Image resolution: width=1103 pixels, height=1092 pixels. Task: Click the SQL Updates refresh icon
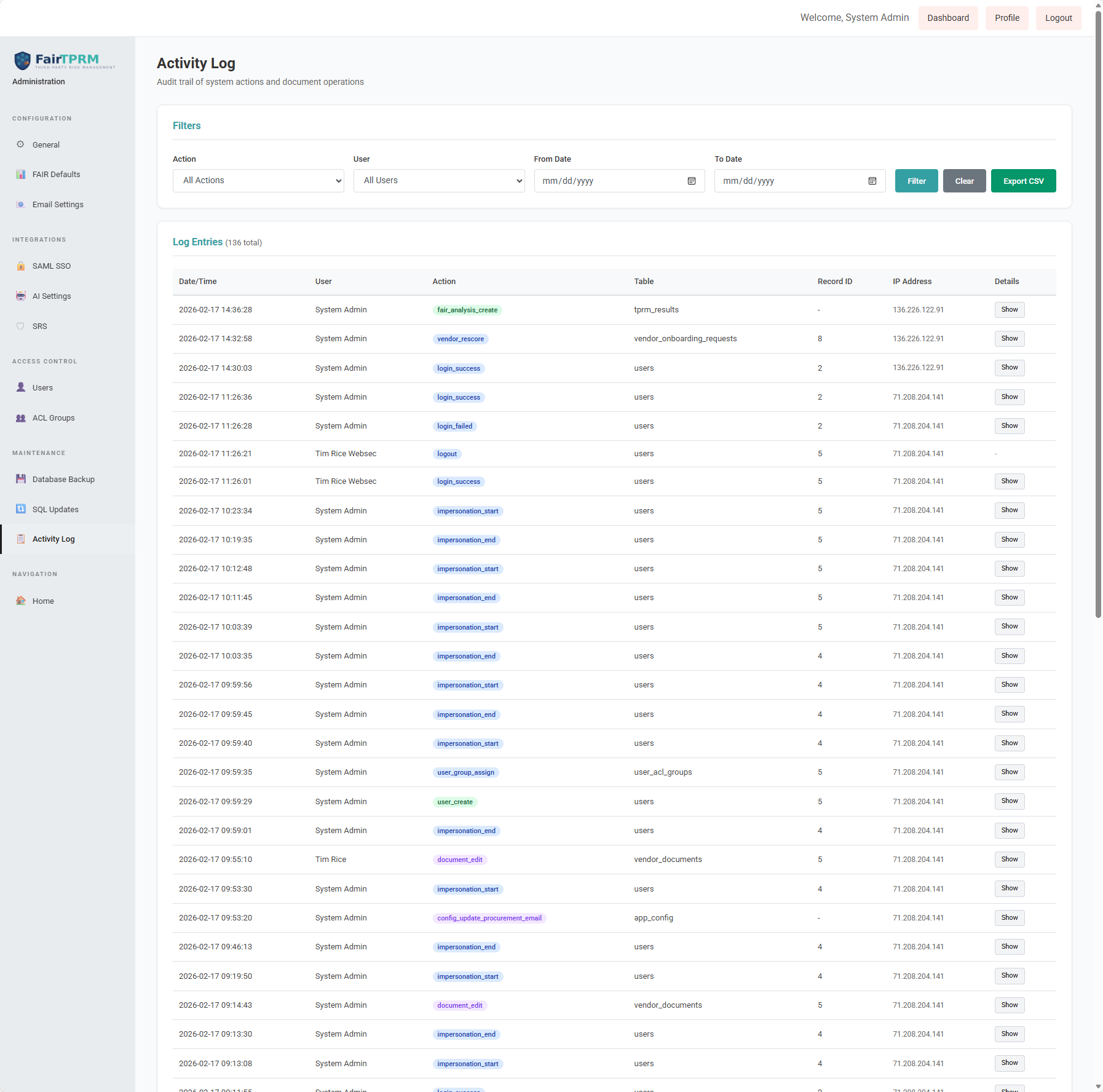pos(20,509)
